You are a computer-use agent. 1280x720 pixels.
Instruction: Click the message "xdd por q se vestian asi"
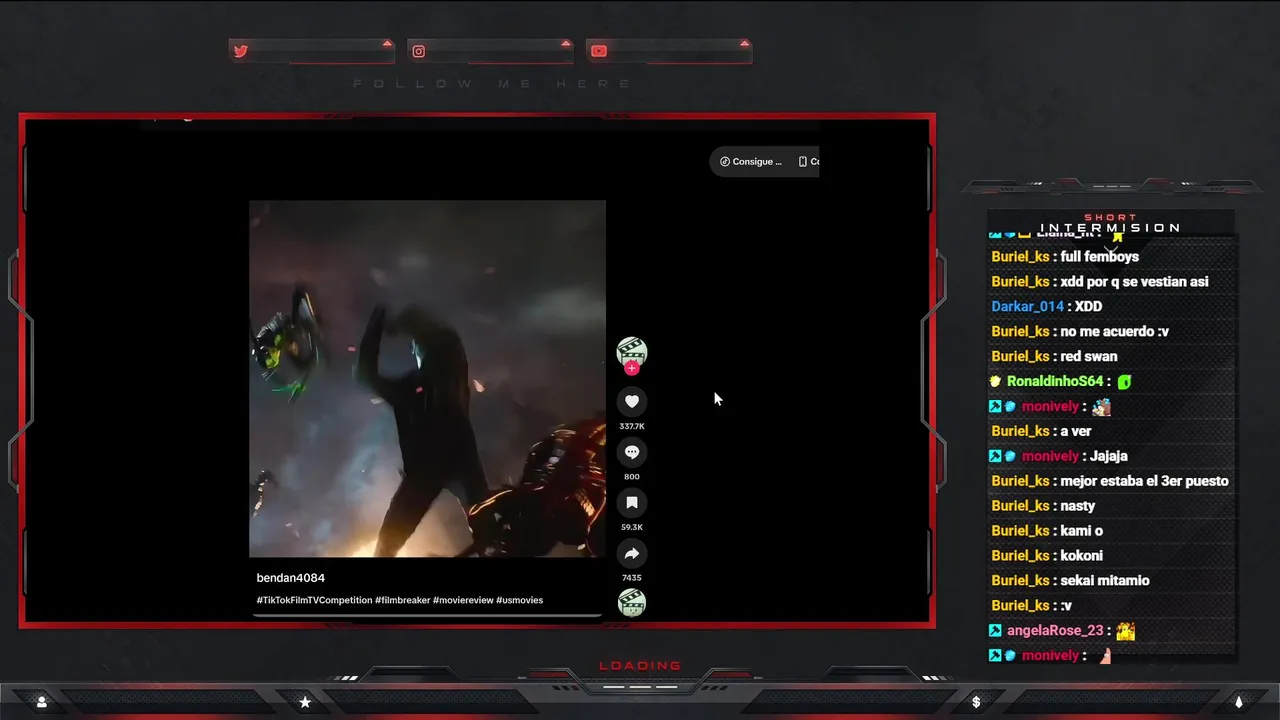[x=1134, y=282]
